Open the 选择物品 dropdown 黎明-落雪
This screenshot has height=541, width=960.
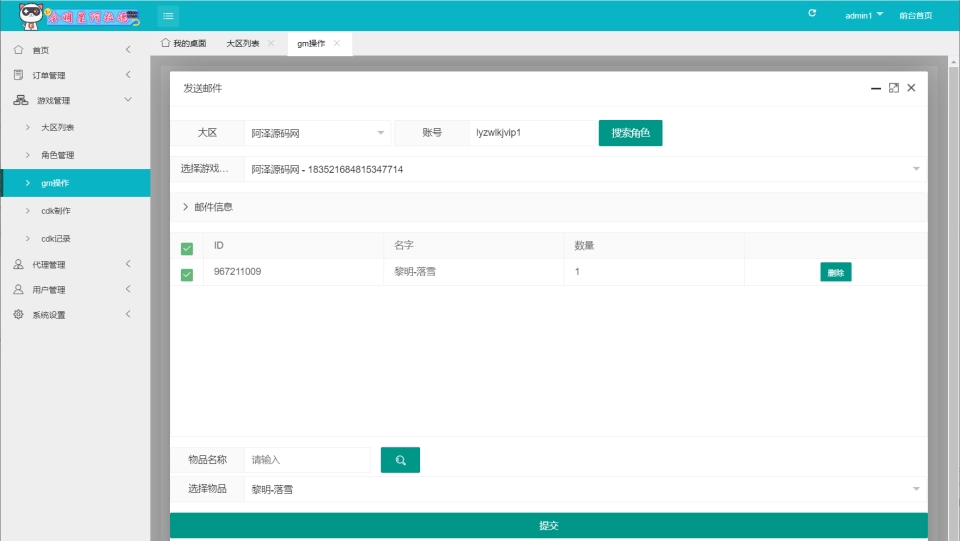tap(586, 490)
